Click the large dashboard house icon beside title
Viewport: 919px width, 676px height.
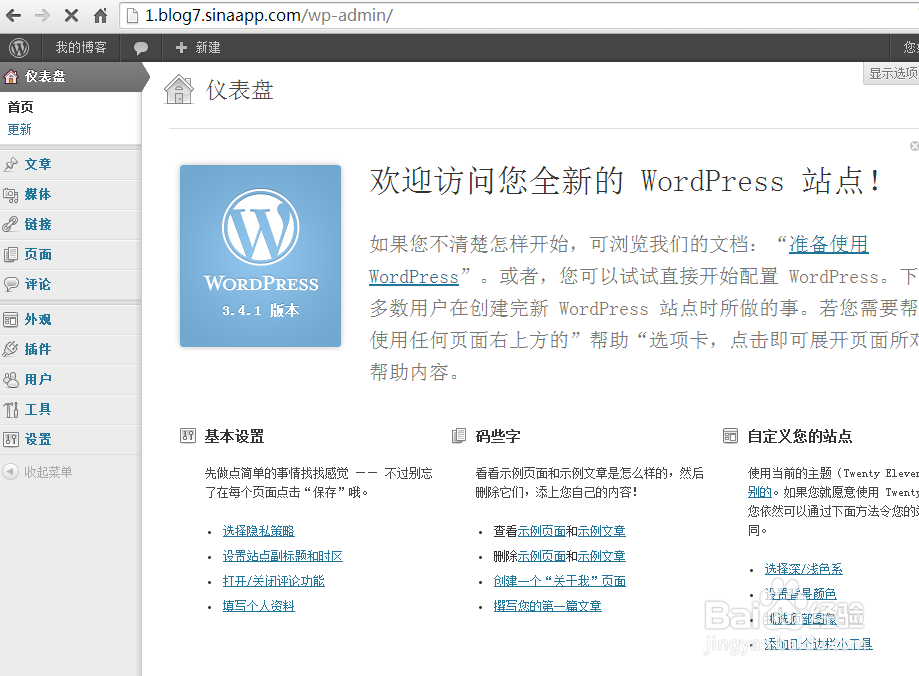coord(179,90)
